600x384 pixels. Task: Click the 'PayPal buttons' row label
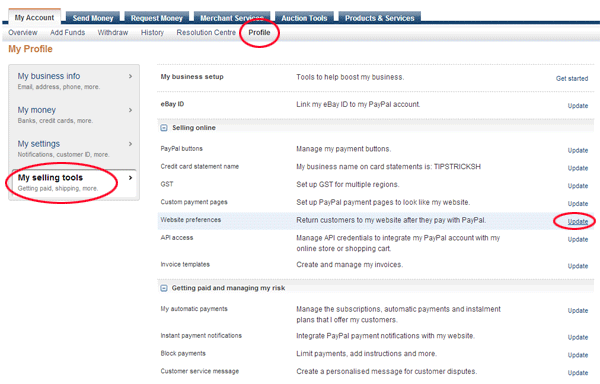(181, 149)
